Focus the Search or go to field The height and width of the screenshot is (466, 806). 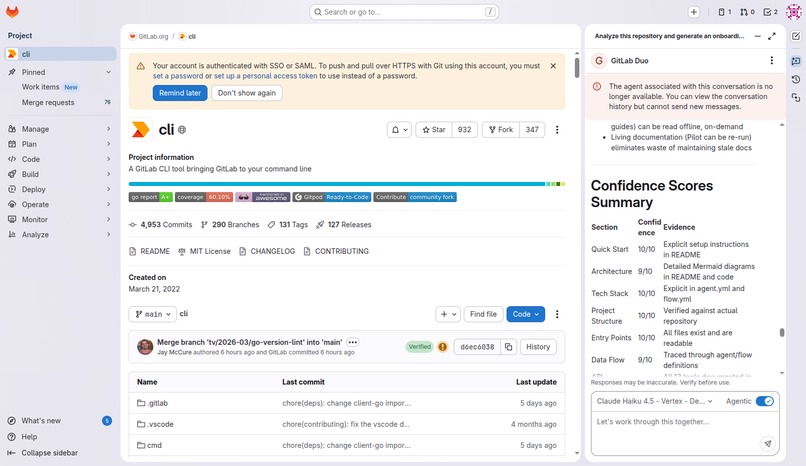(x=404, y=12)
